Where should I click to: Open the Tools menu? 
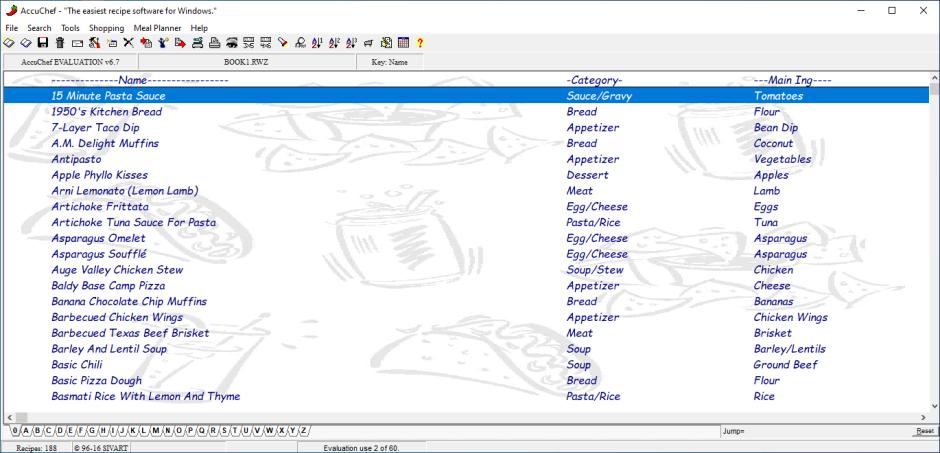pos(70,28)
